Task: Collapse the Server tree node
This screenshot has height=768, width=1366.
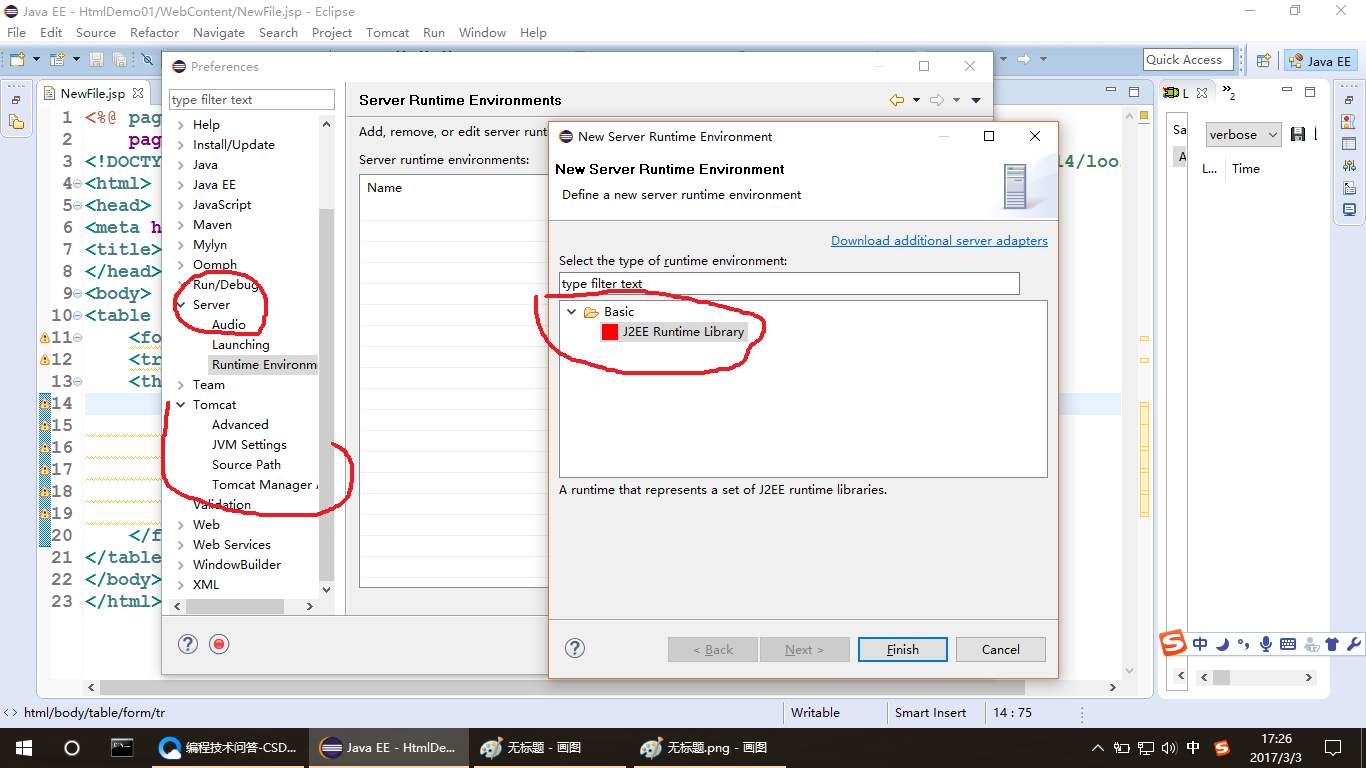Action: coord(181,305)
